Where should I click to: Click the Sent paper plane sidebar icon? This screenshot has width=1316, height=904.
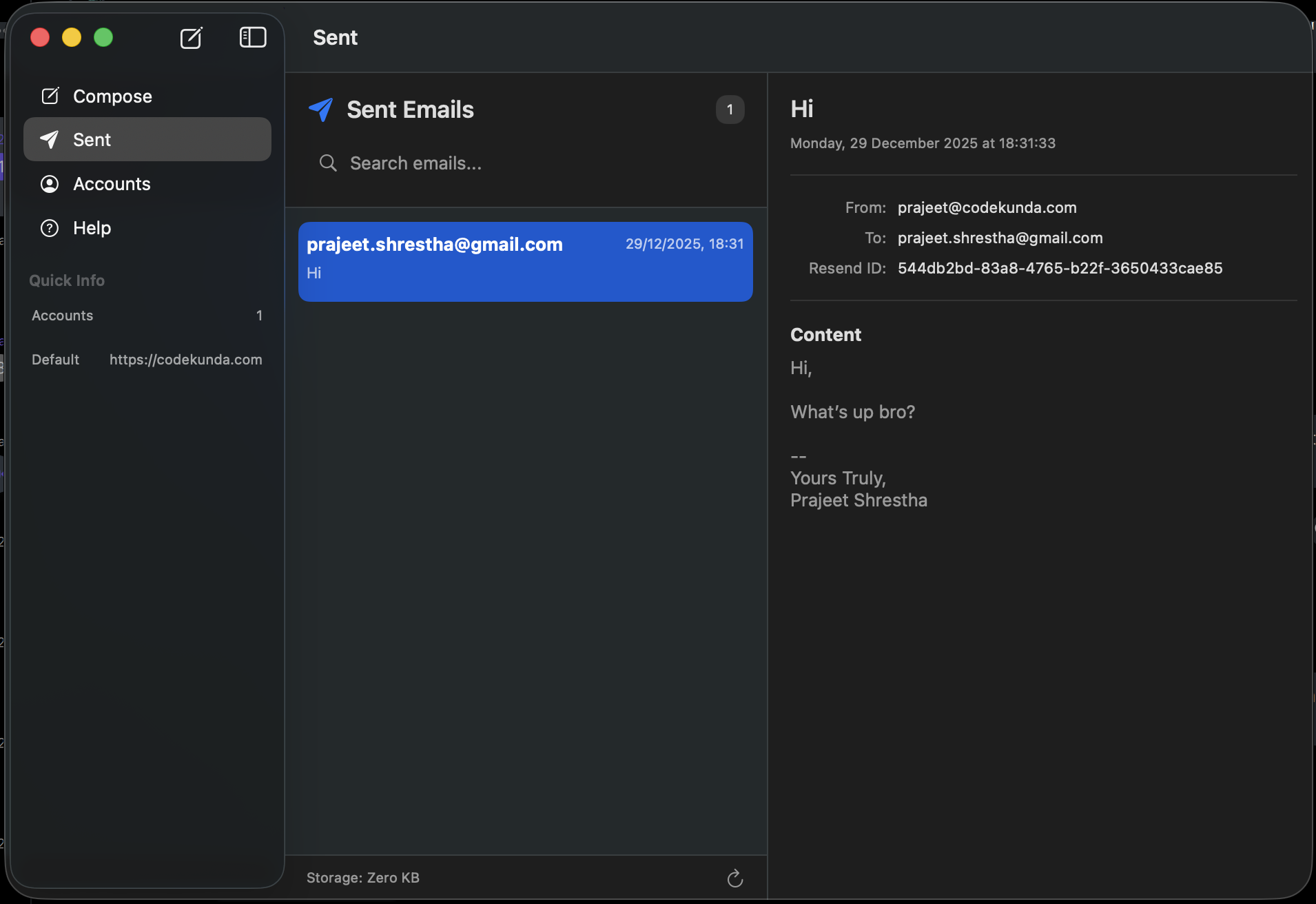[50, 140]
